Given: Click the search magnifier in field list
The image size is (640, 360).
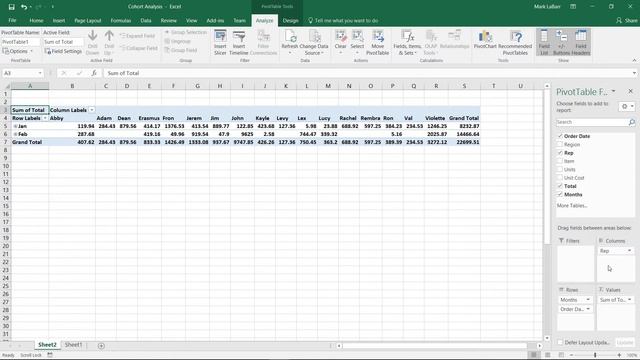Looking at the screenshot, I should click(631, 122).
